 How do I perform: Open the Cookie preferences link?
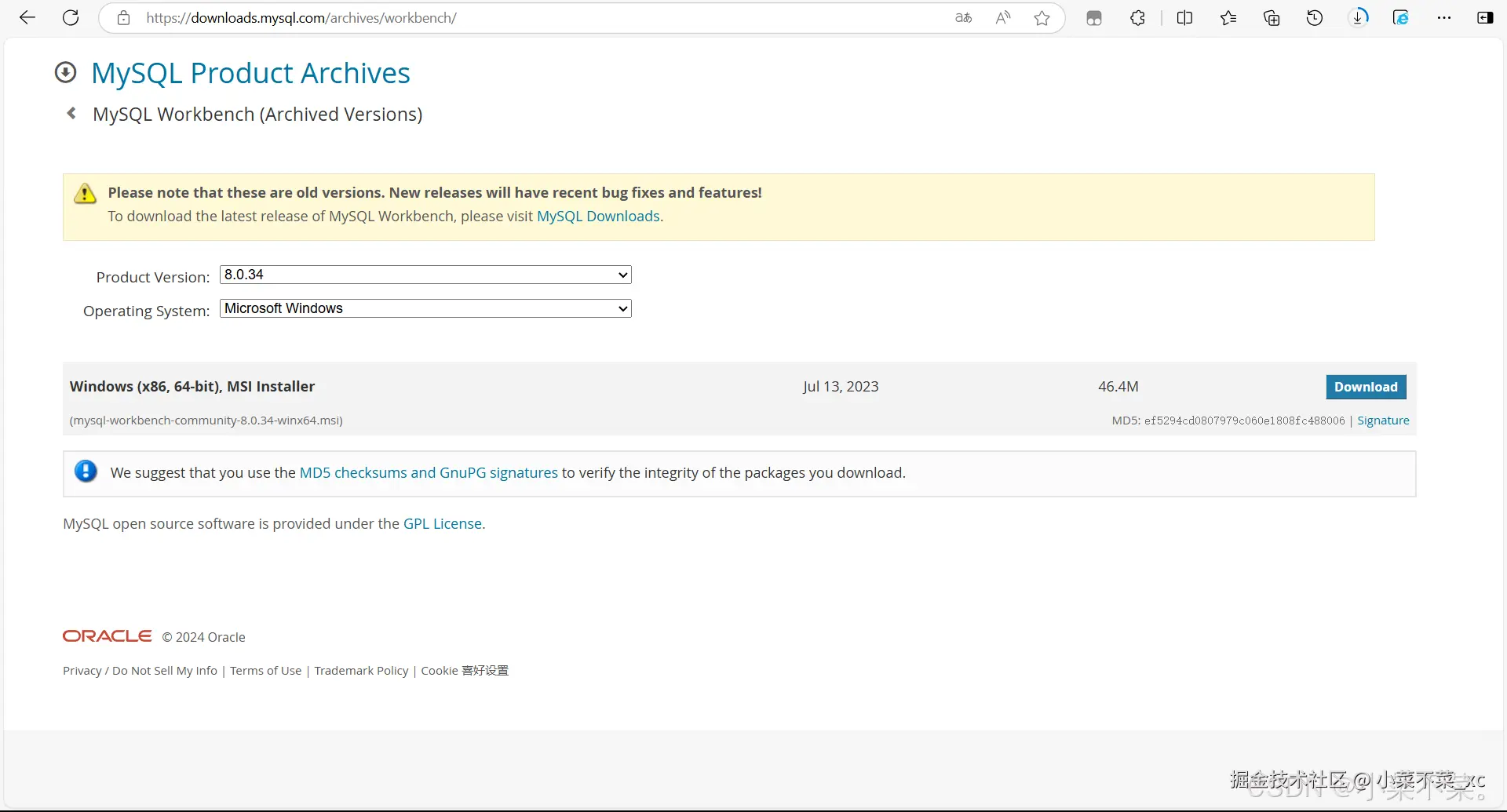coord(465,671)
